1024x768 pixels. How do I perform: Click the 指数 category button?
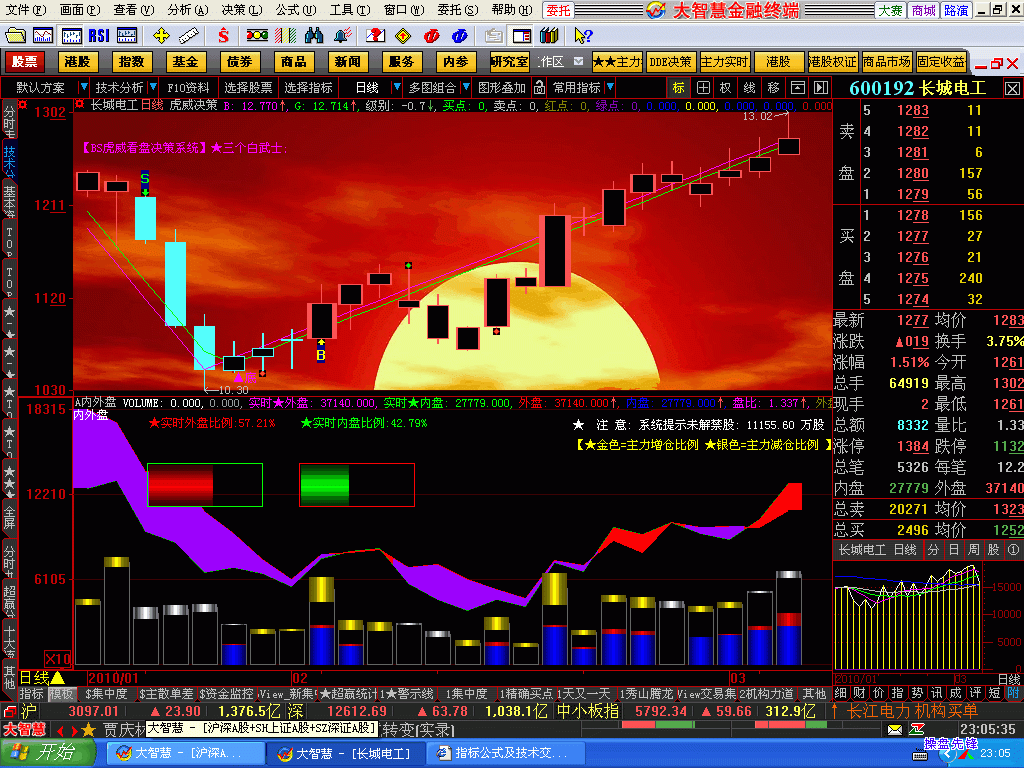(x=131, y=61)
